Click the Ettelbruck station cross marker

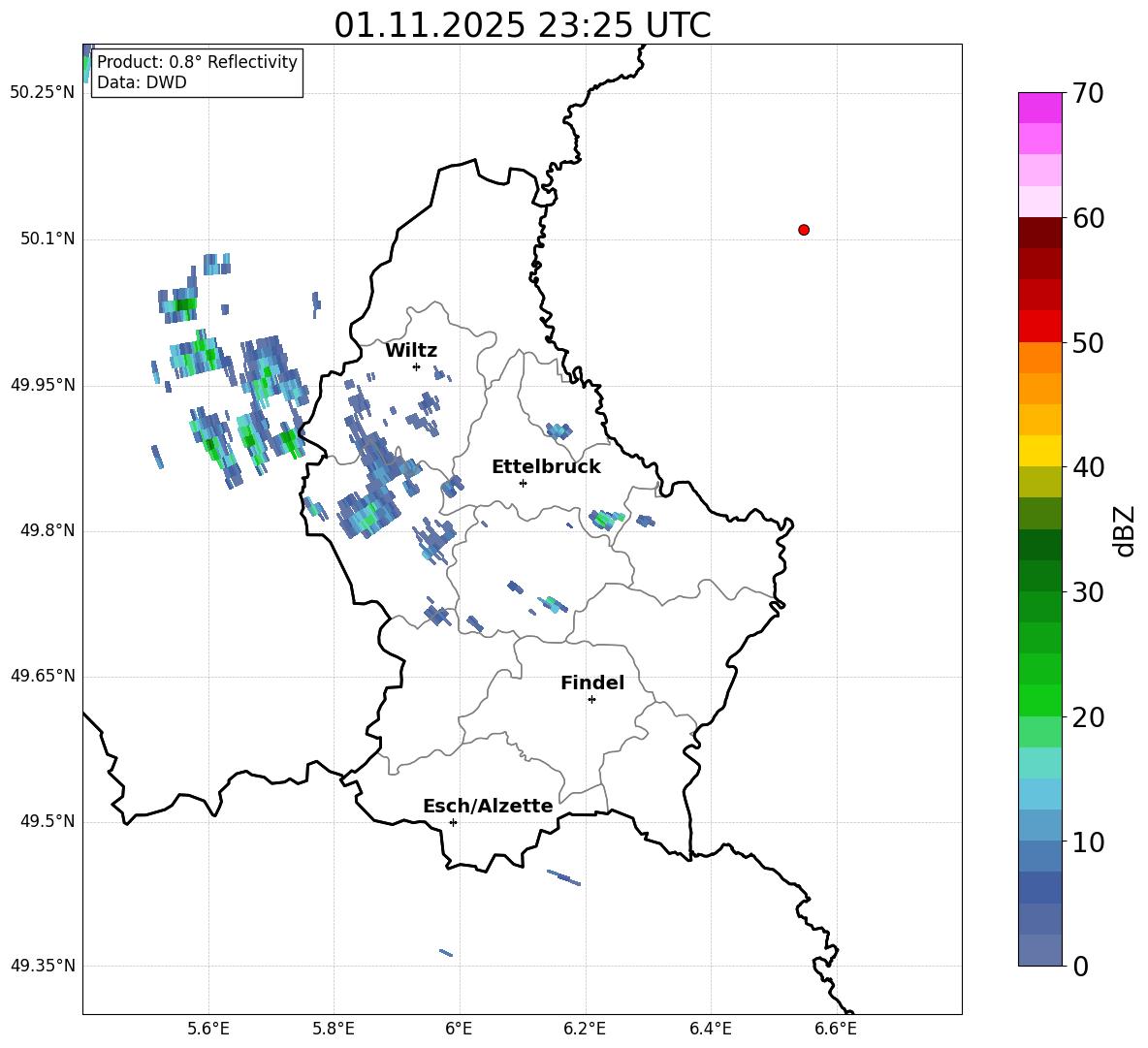tap(523, 483)
